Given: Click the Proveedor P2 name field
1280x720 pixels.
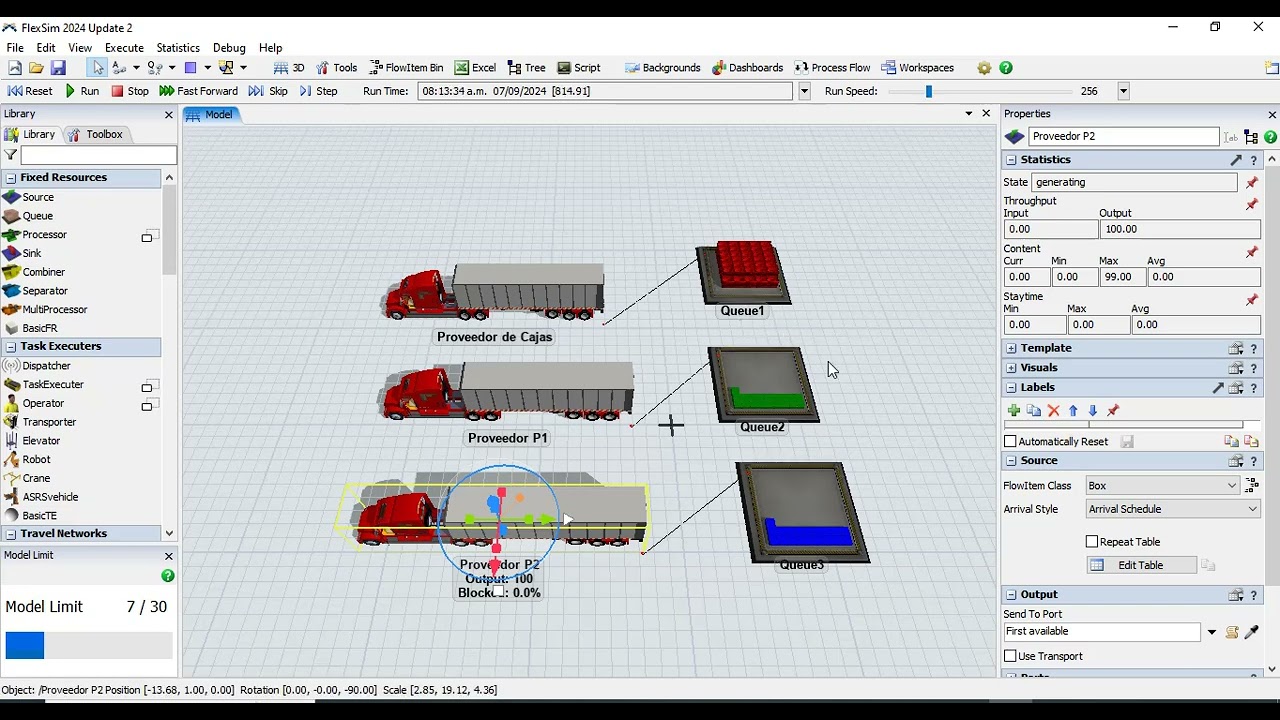Looking at the screenshot, I should coord(1123,137).
